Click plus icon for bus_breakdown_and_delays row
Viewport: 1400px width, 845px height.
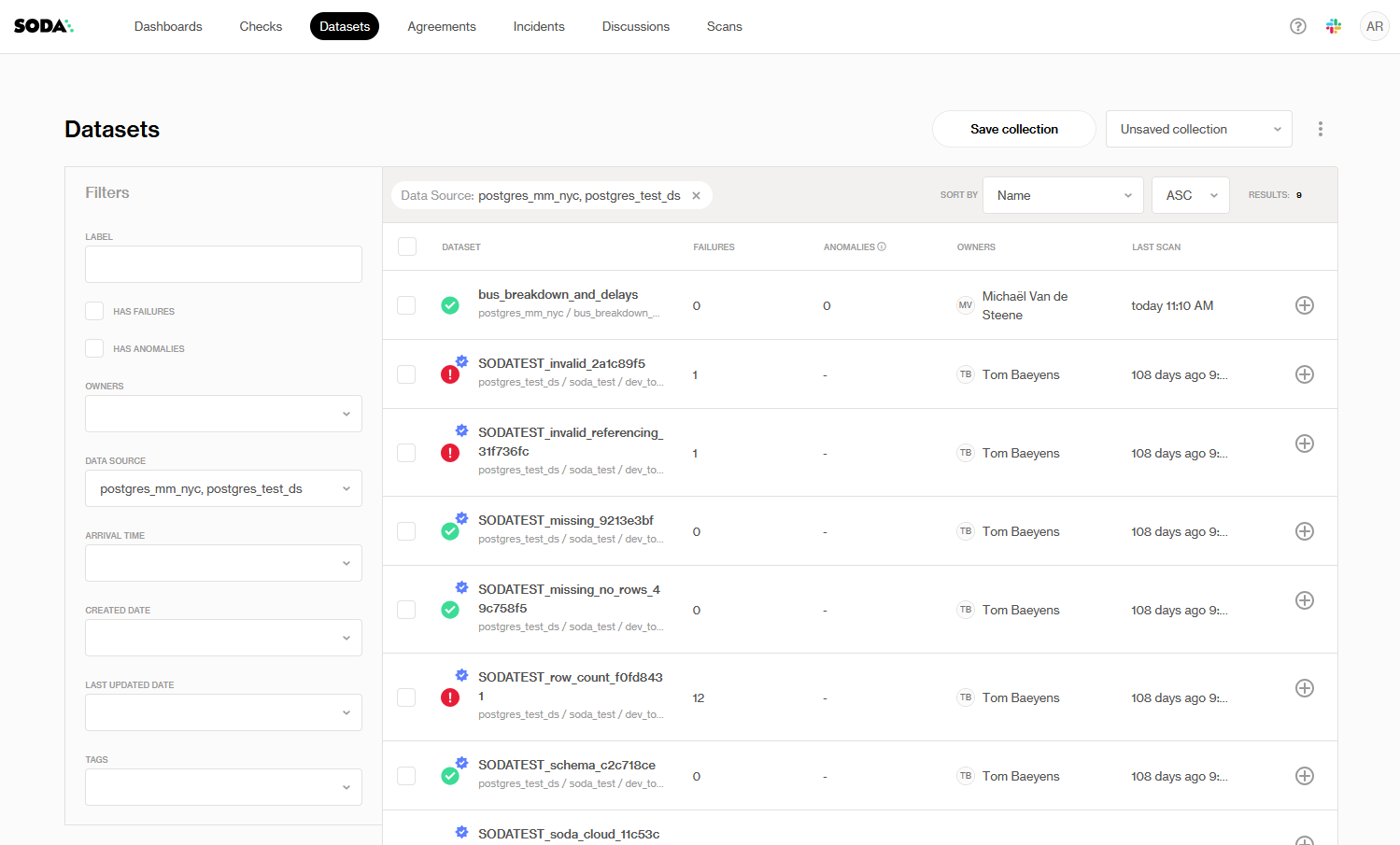(1305, 305)
